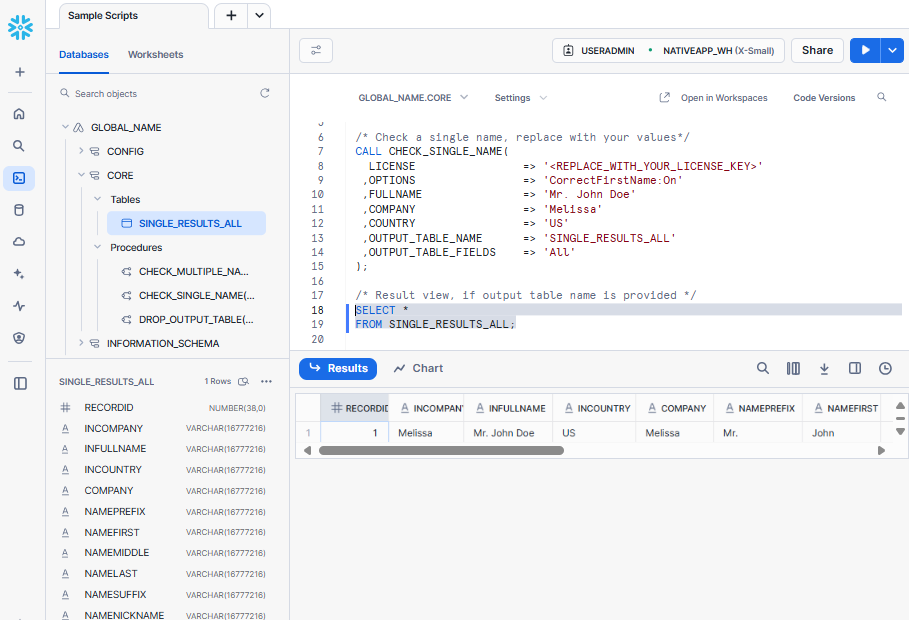This screenshot has height=620, width=909.
Task: Collapse the Procedures folder
Action: click(x=97, y=247)
